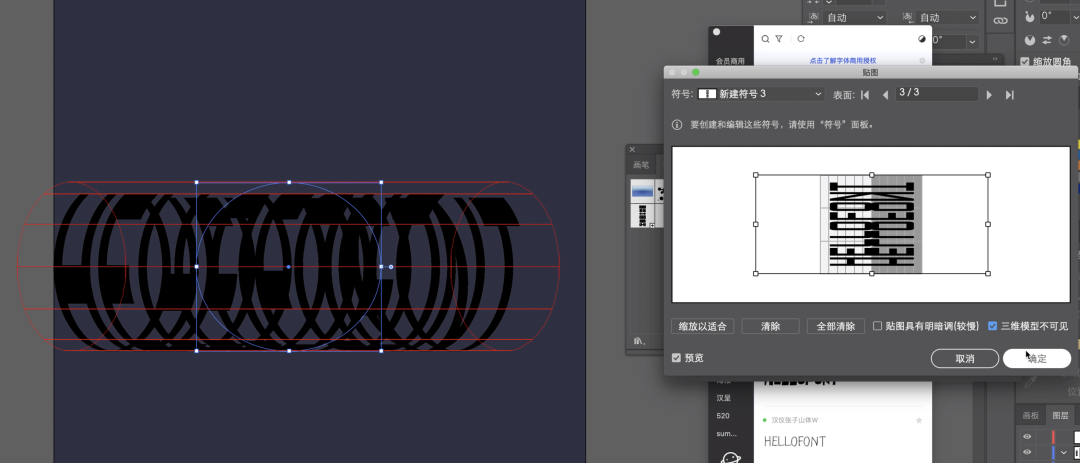Click the search icon in font panel
Screen dimensions: 1080x463
tap(766, 39)
